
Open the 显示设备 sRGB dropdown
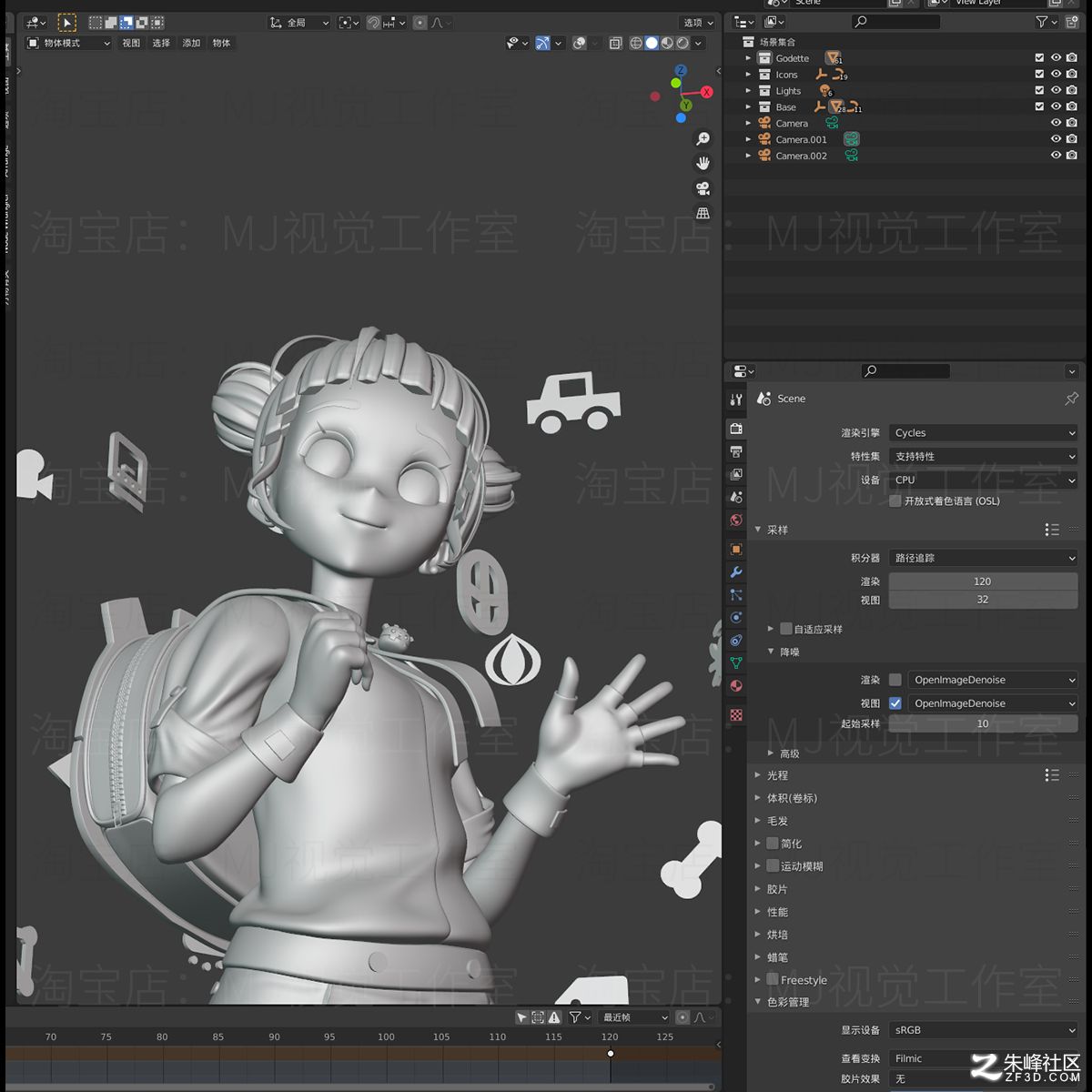pos(984,1030)
